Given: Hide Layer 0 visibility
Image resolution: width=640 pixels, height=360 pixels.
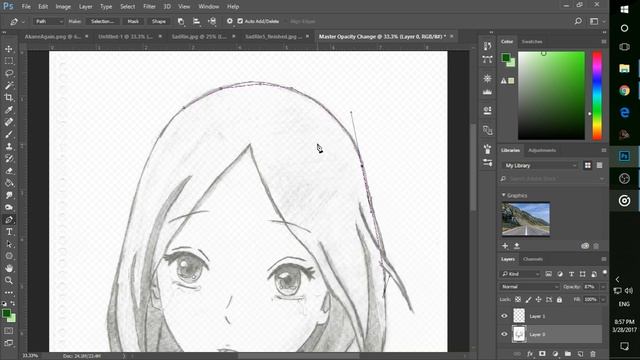Looking at the screenshot, I should click(504, 334).
